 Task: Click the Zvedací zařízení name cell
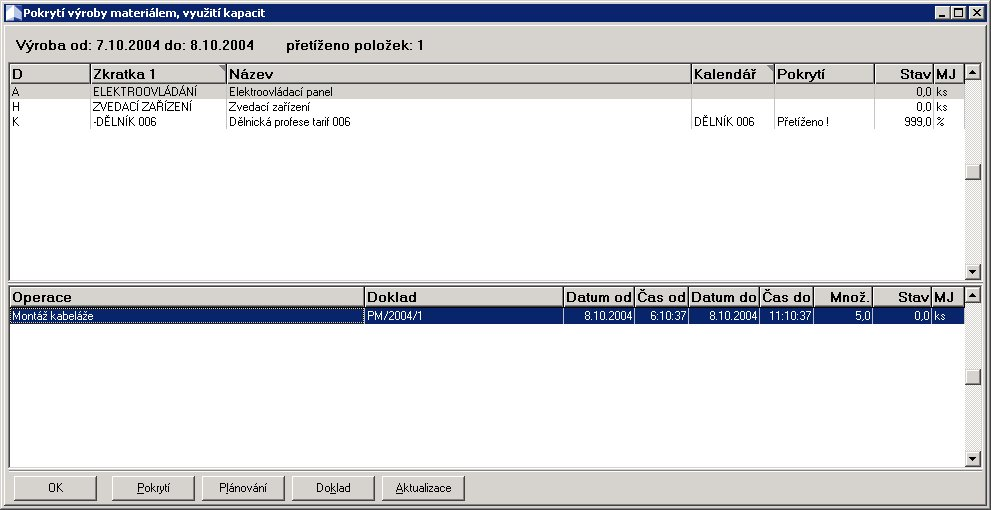tap(459, 107)
